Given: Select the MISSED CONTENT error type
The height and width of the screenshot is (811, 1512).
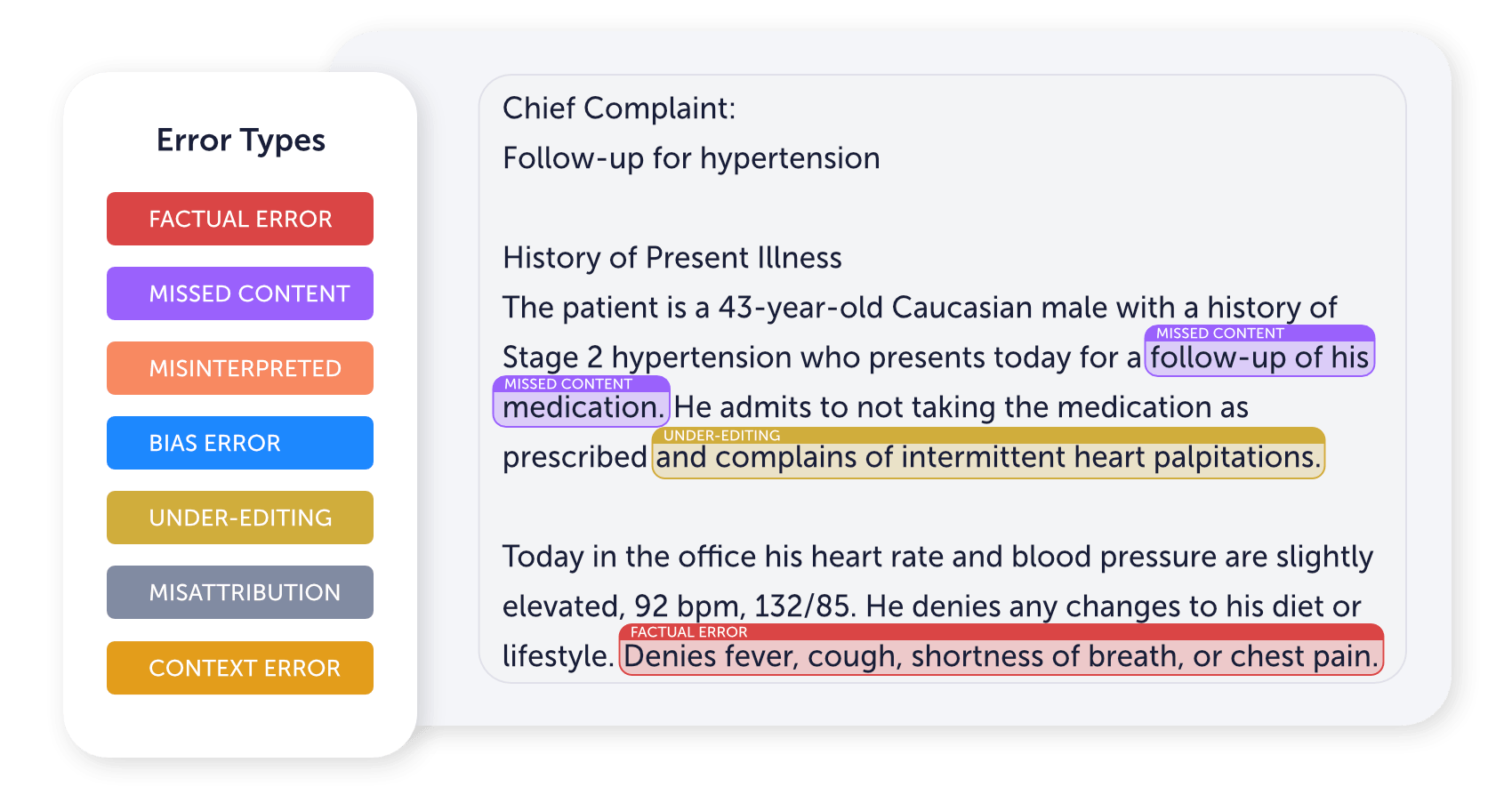Looking at the screenshot, I should click(x=240, y=293).
